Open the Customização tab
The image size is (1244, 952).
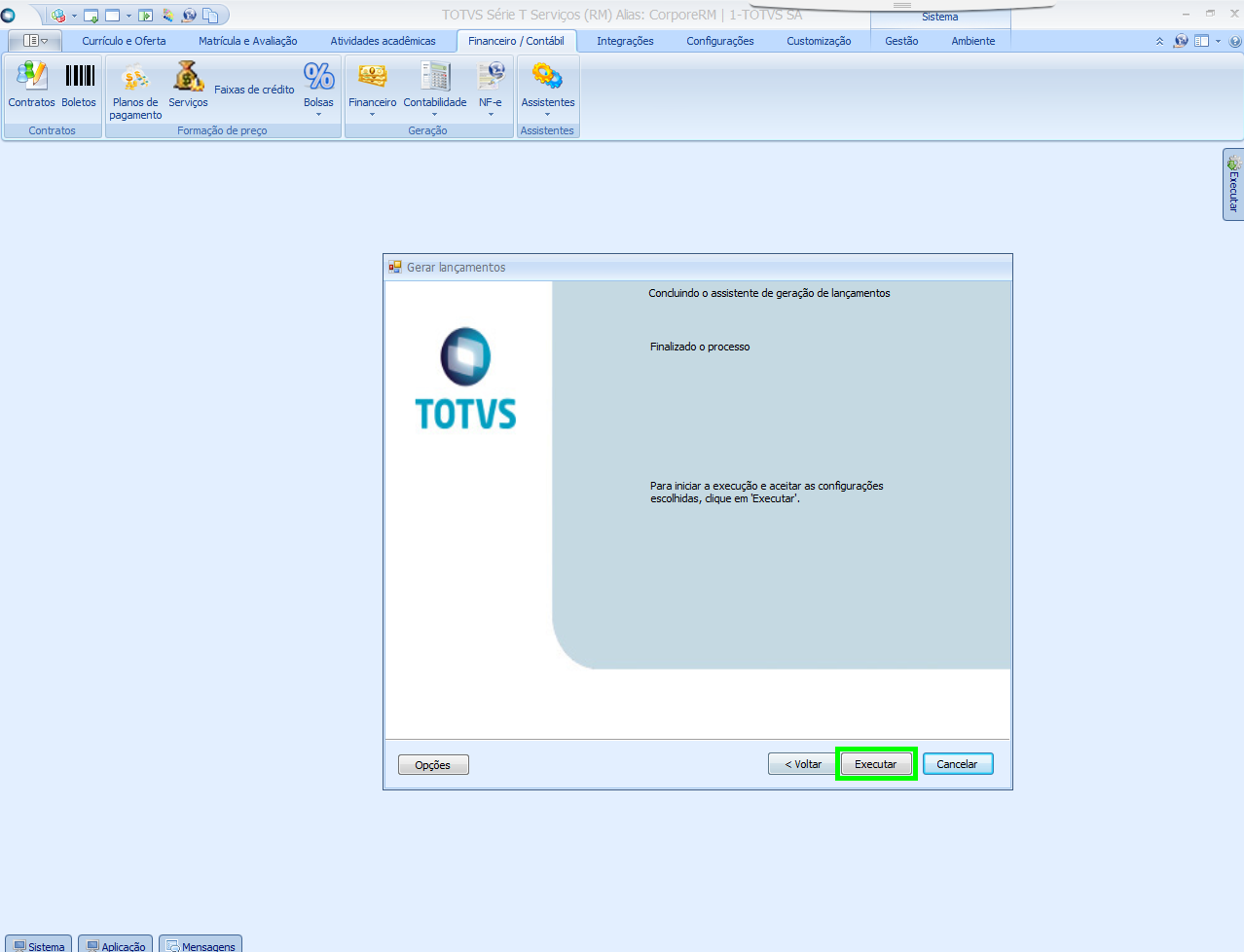point(819,41)
